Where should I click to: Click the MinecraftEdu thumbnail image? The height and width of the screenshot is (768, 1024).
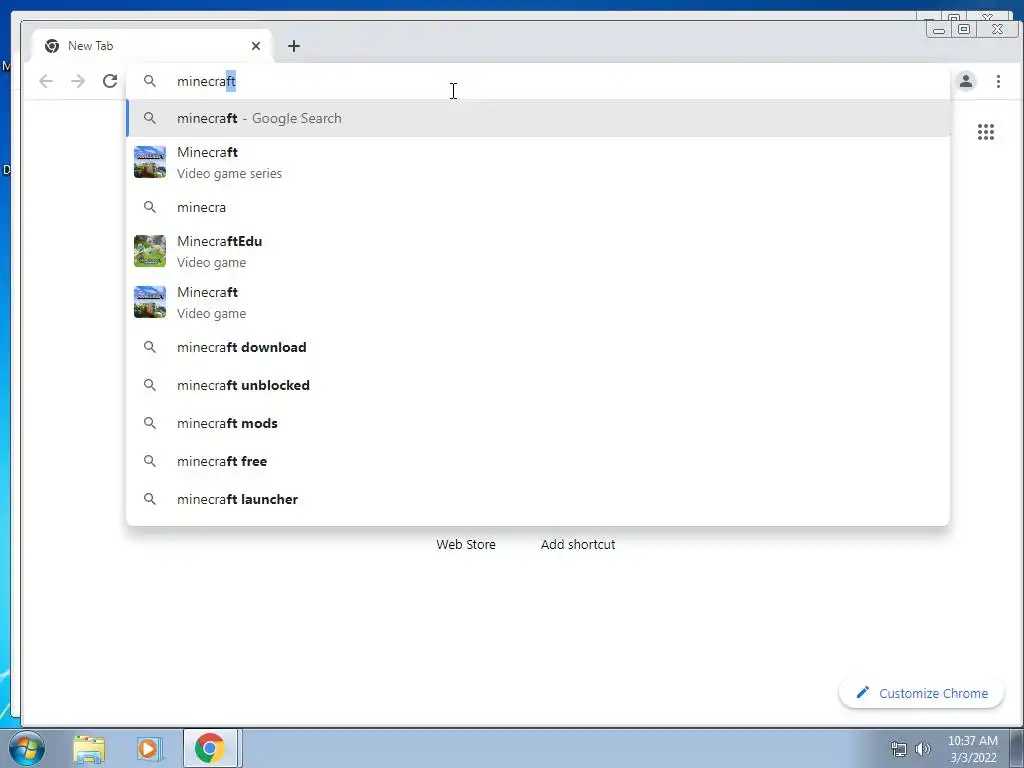150,251
